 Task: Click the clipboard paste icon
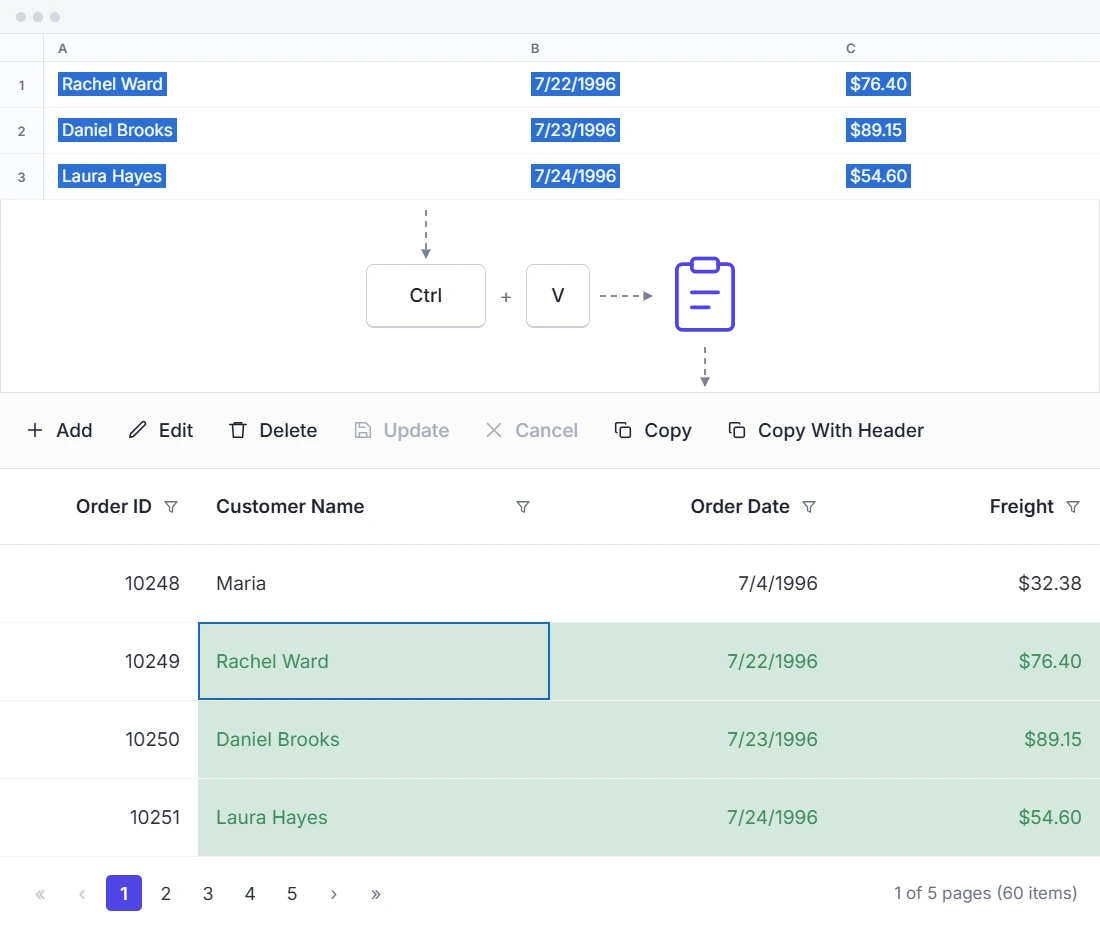click(704, 294)
